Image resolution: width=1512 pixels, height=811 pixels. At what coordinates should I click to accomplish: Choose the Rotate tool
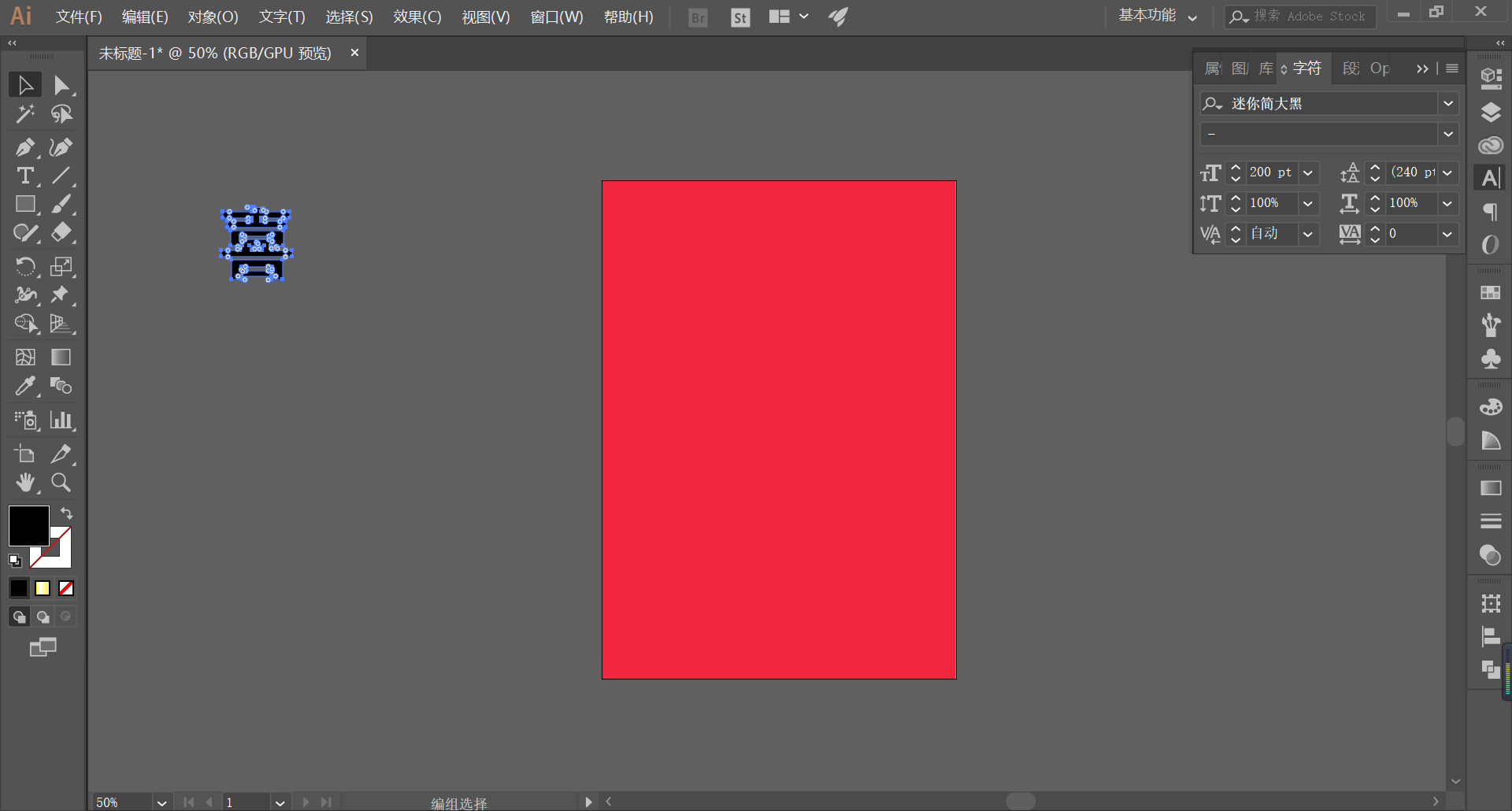coord(25,266)
